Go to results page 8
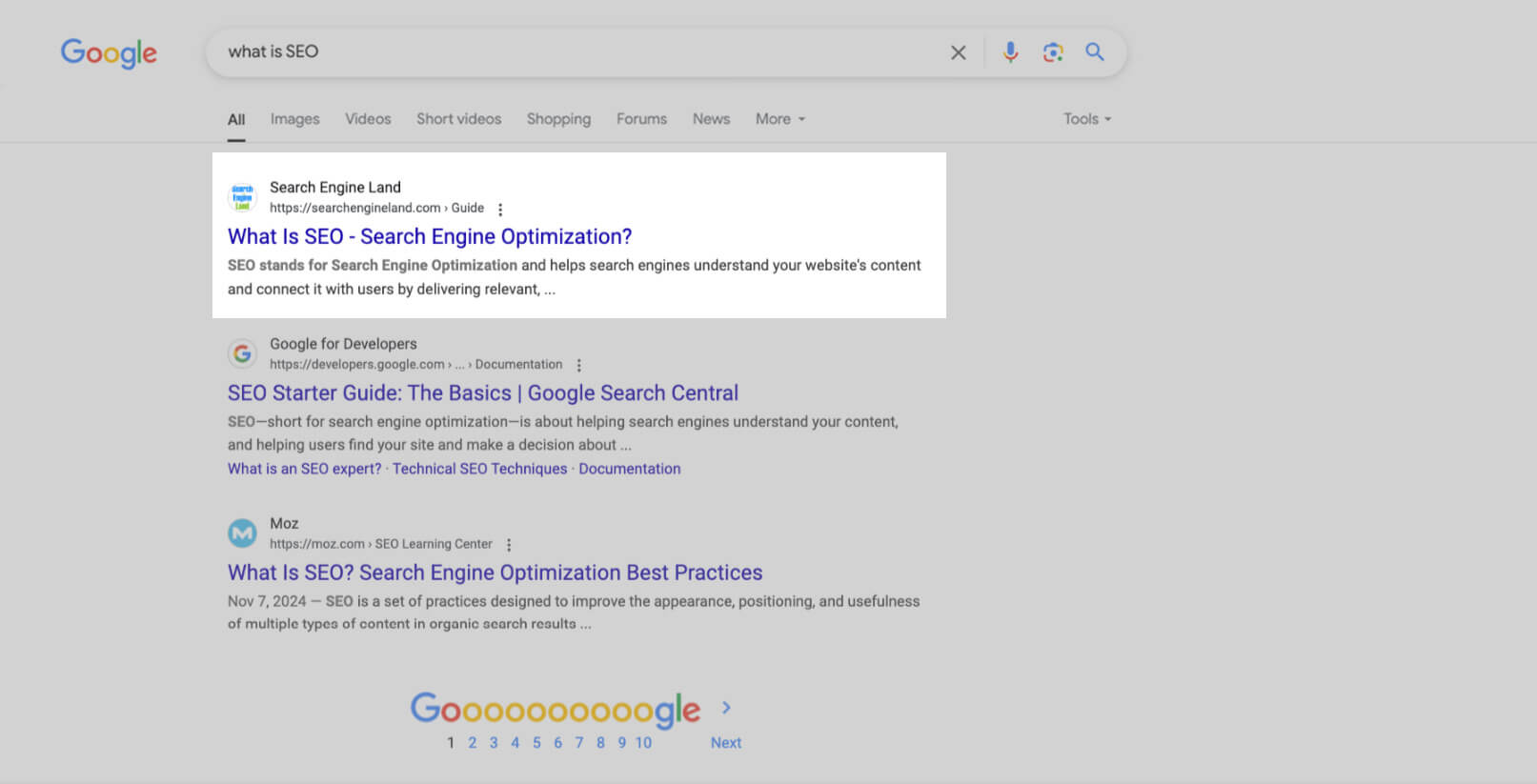The height and width of the screenshot is (784, 1537). [600, 743]
